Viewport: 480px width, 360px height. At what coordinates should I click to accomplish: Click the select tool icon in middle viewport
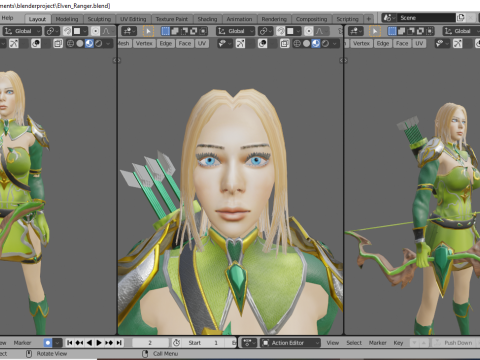pyautogui.click(x=148, y=31)
